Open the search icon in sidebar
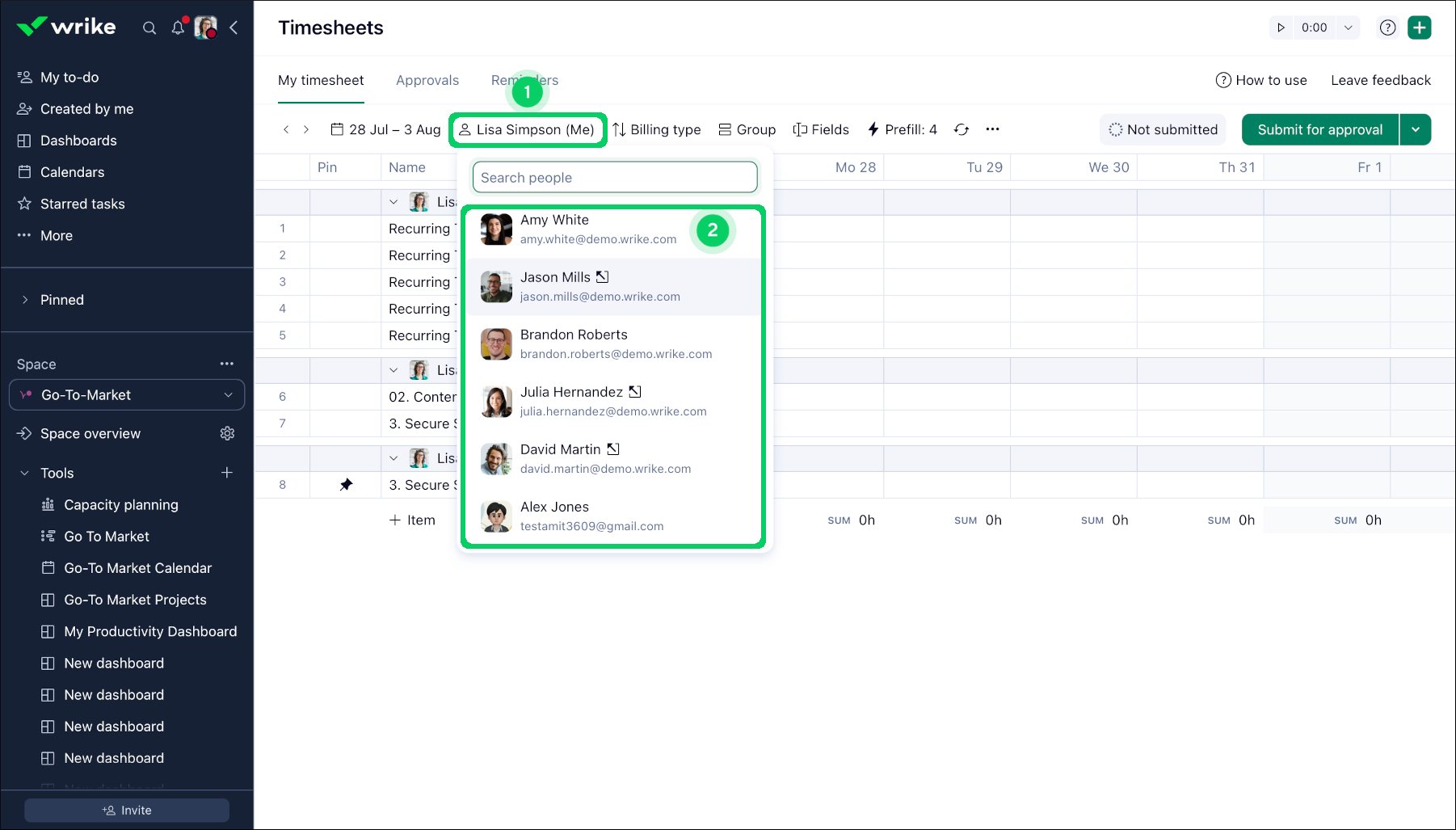1456x830 pixels. coord(149,28)
